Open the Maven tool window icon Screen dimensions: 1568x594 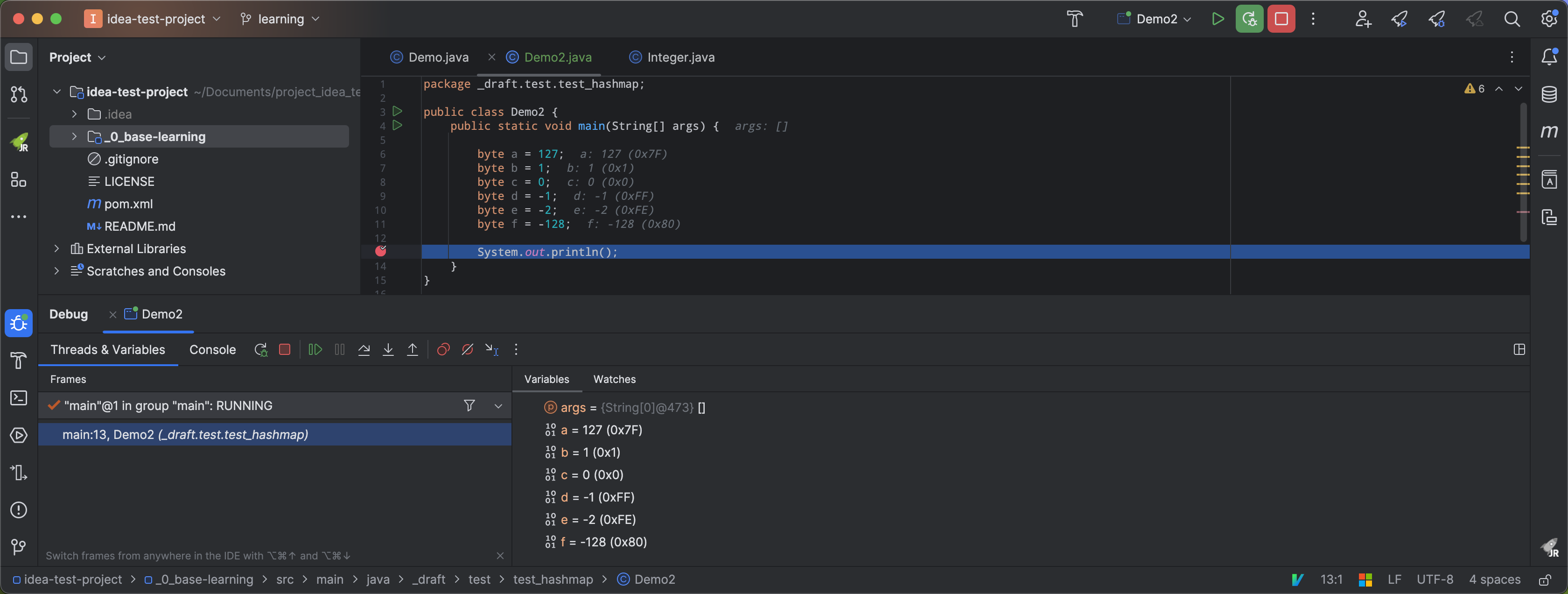1548,132
